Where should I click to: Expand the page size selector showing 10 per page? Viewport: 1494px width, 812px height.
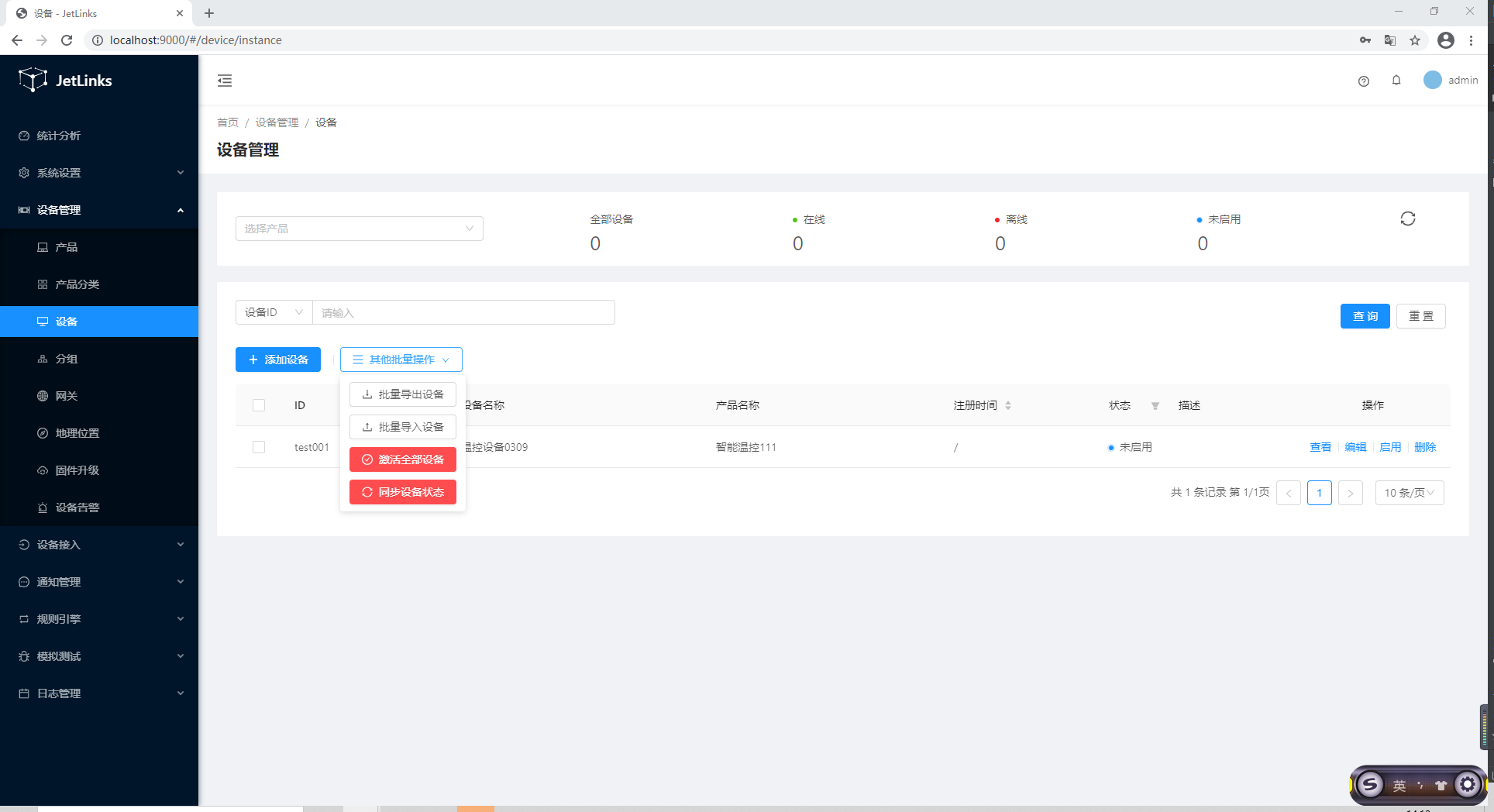(x=1409, y=493)
